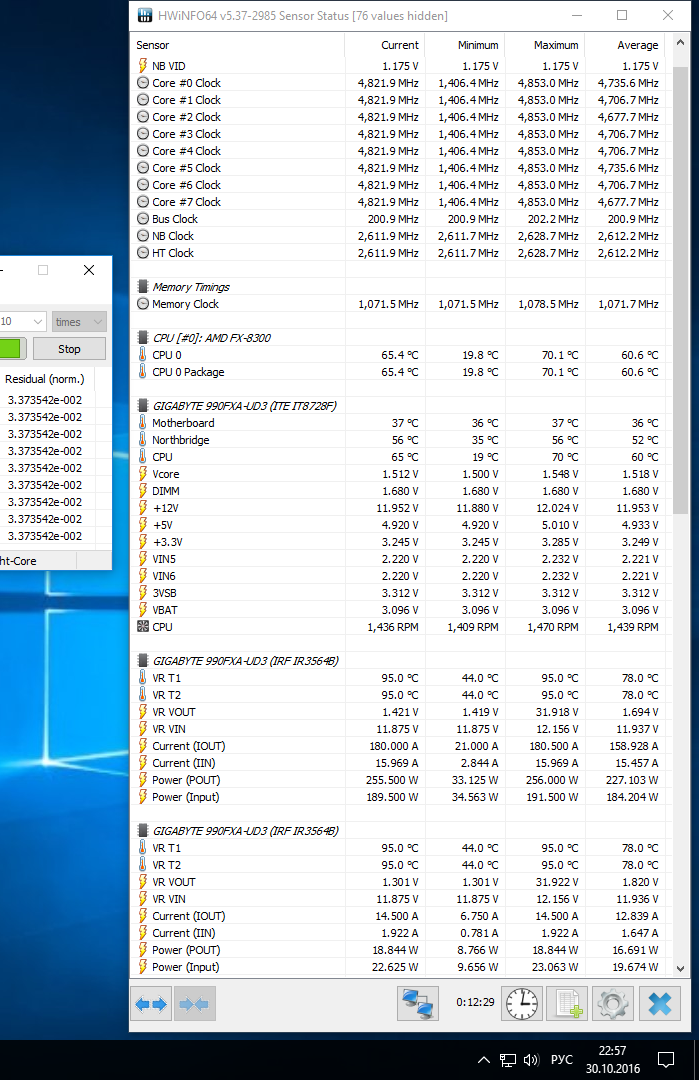This screenshot has height=1080, width=699.
Task: Click the Residual (norm.) column header
Action: [x=45, y=379]
